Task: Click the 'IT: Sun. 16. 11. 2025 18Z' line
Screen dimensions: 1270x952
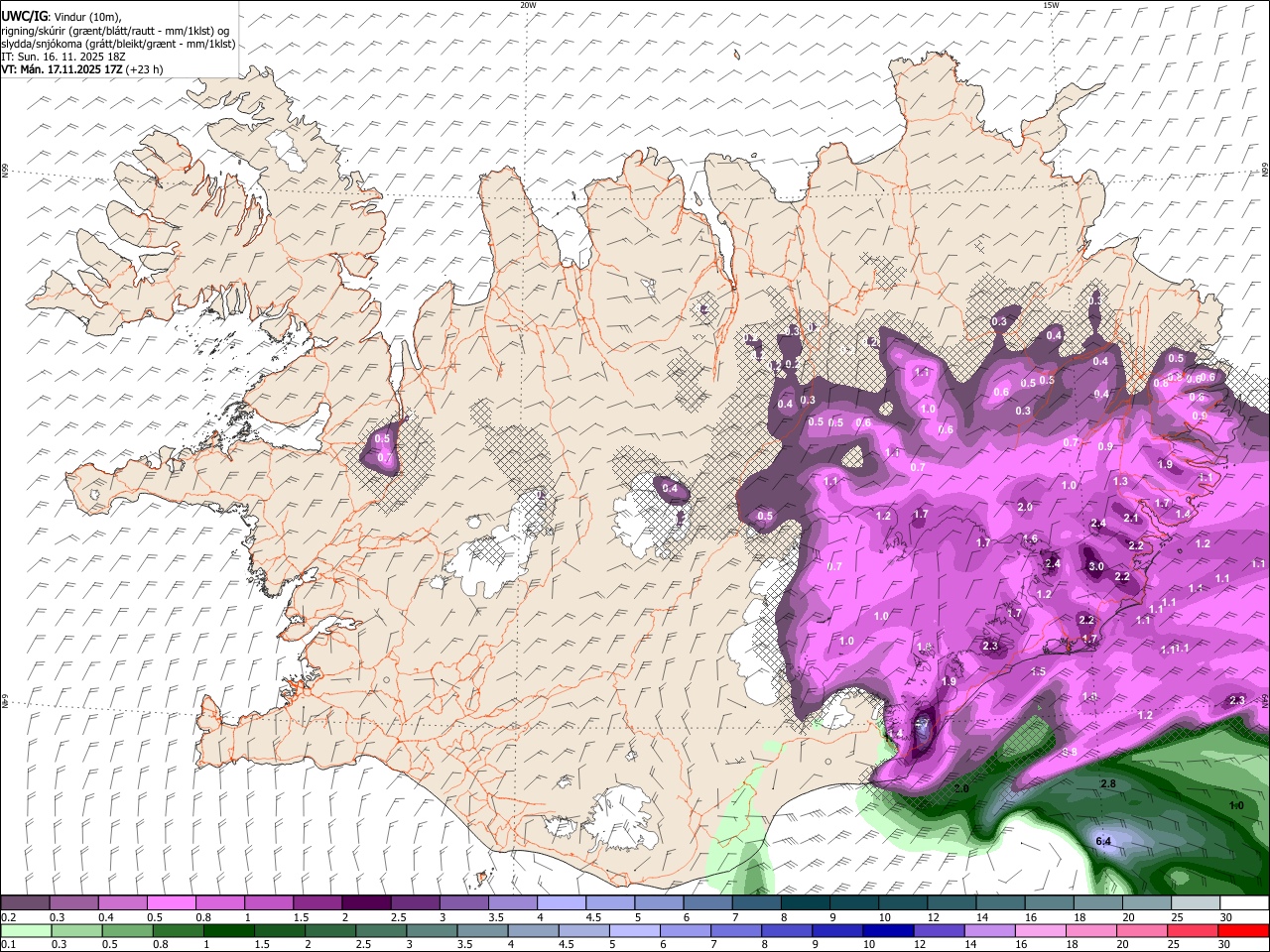Action: pos(63,57)
